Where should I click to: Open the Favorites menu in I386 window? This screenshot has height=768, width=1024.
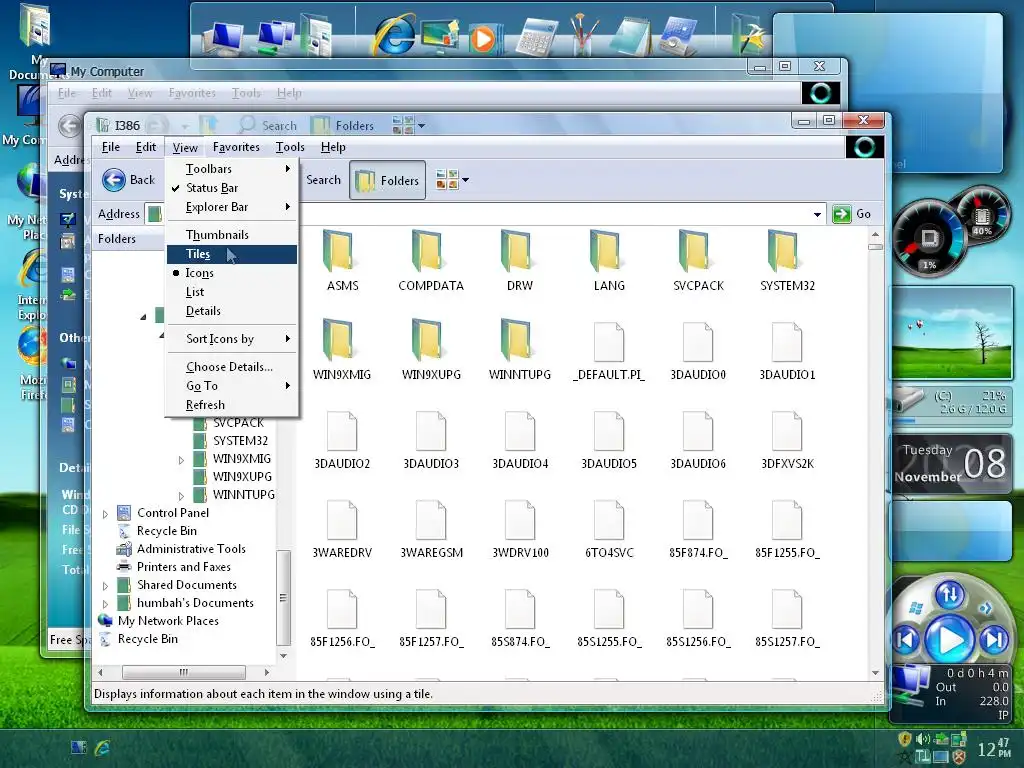(x=236, y=147)
